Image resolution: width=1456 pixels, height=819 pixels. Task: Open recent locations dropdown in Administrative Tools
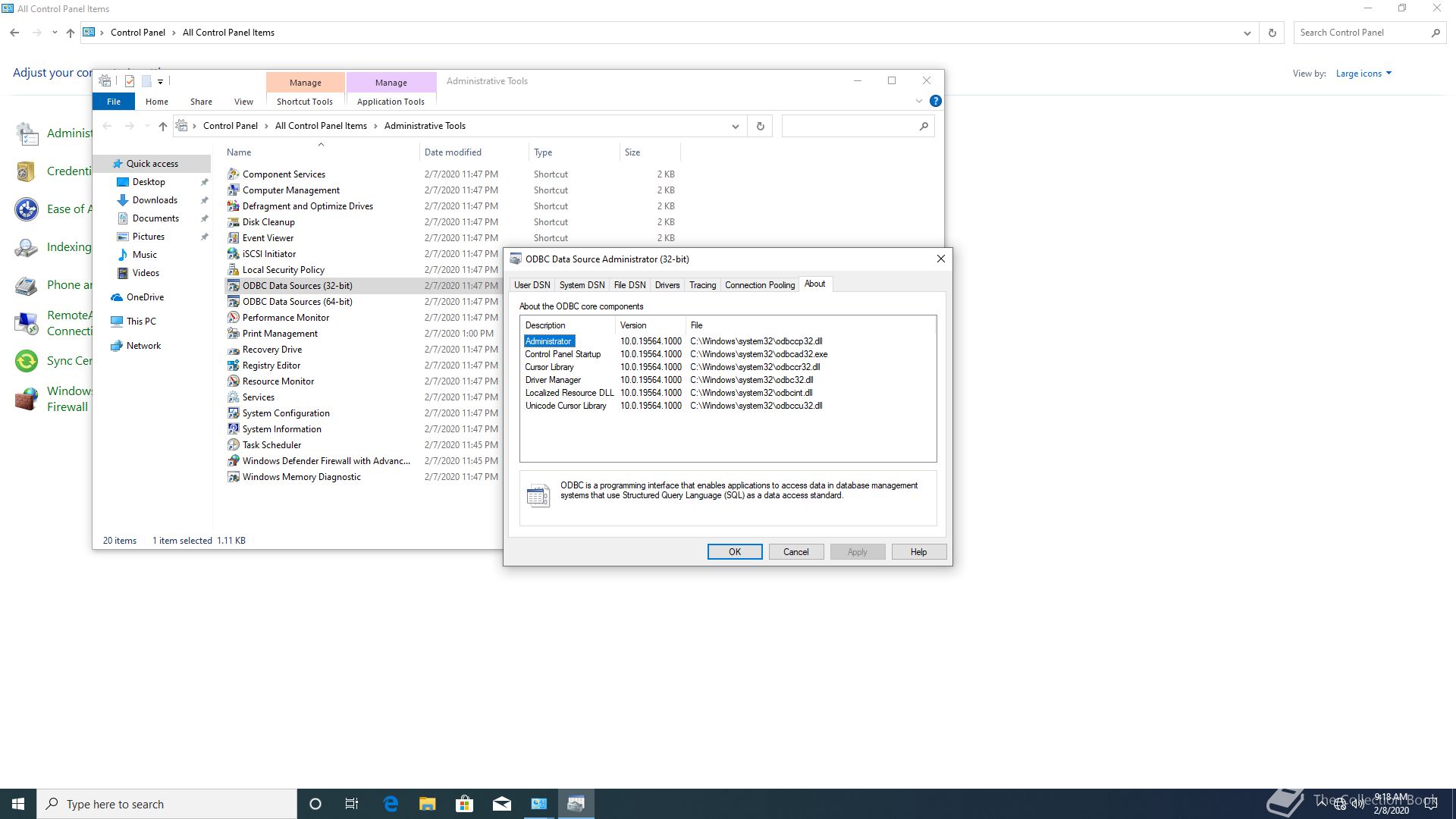point(147,126)
